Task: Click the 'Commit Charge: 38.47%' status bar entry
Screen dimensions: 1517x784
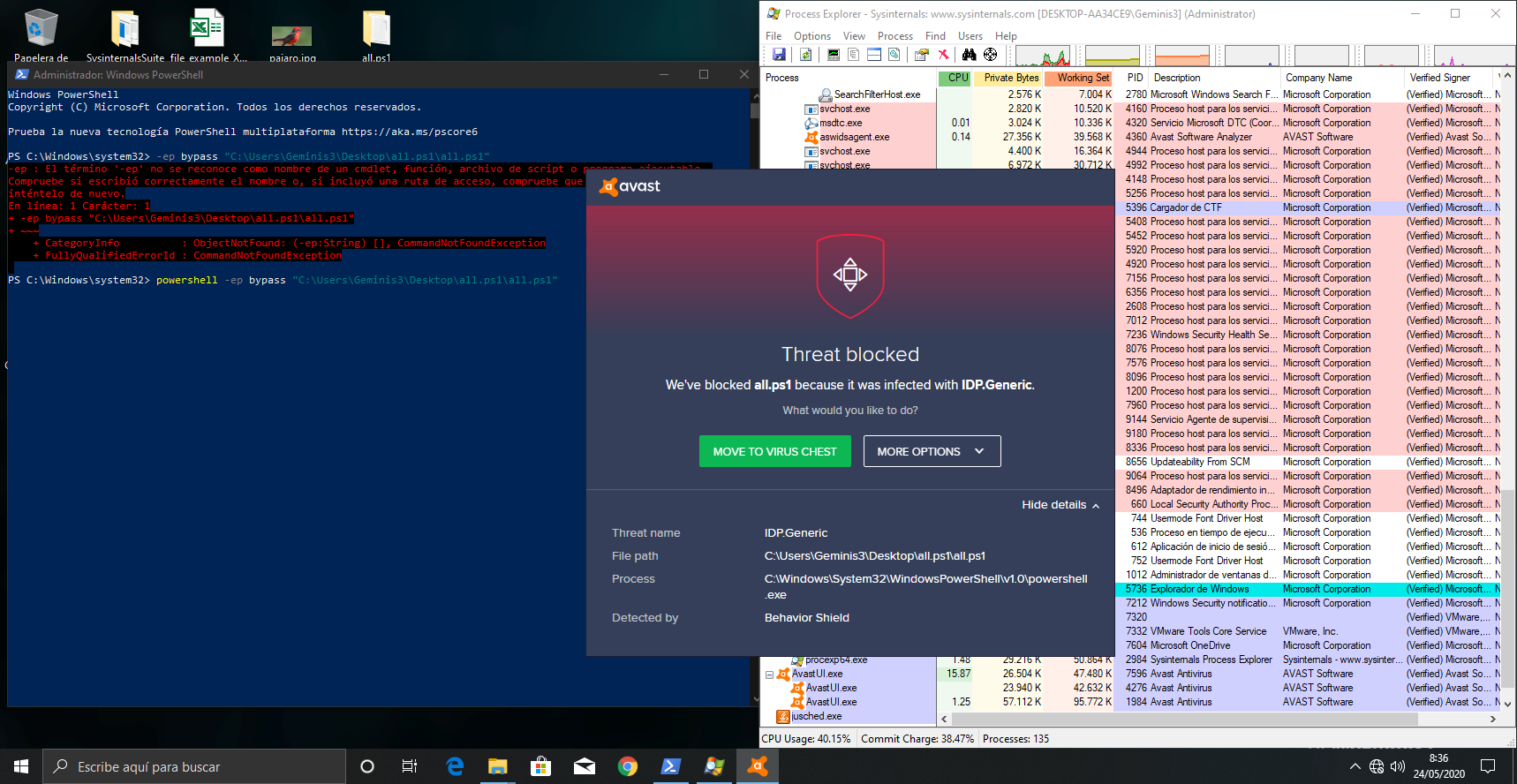Action: tap(917, 739)
